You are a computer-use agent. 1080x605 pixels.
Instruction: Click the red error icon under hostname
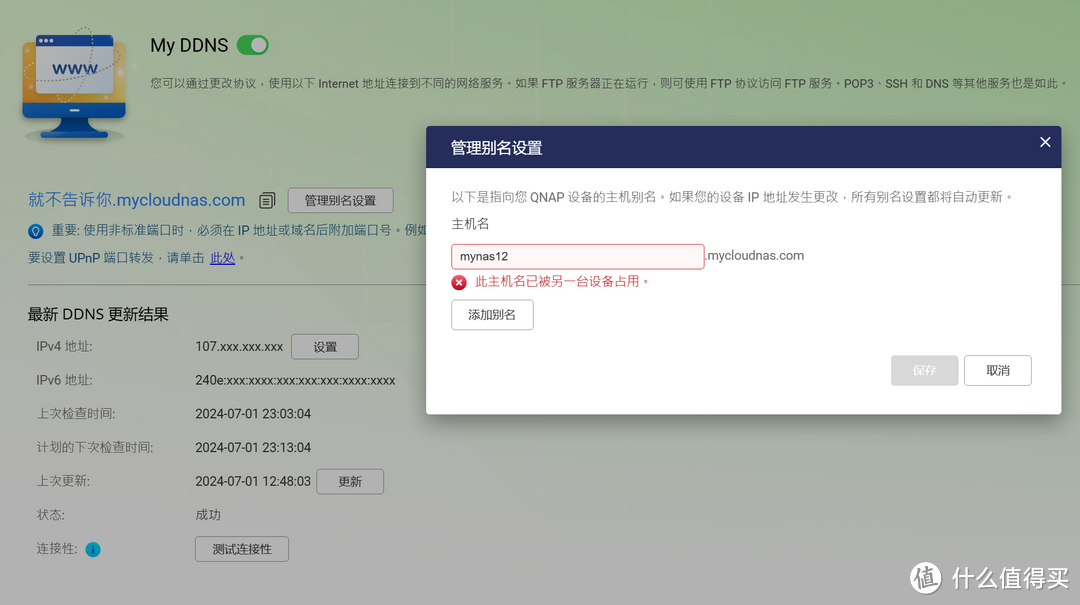(x=459, y=283)
